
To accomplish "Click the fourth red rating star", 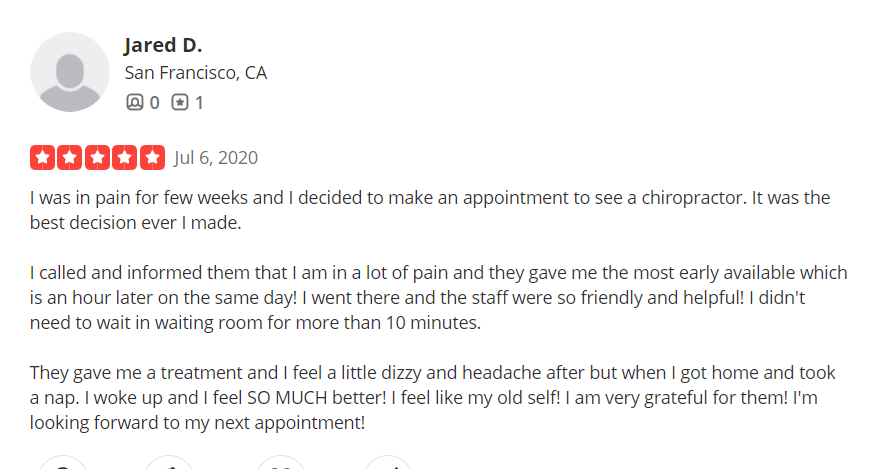I will coord(125,158).
